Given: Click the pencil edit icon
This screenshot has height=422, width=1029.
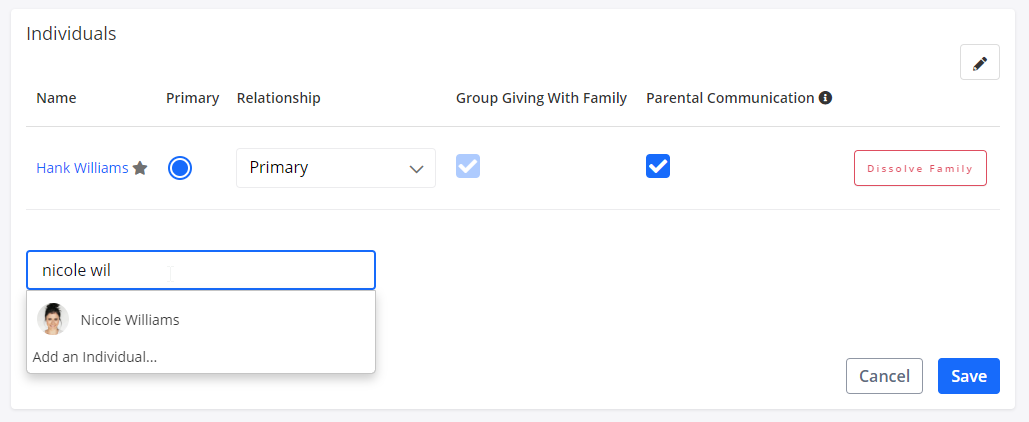Looking at the screenshot, I should tap(979, 63).
